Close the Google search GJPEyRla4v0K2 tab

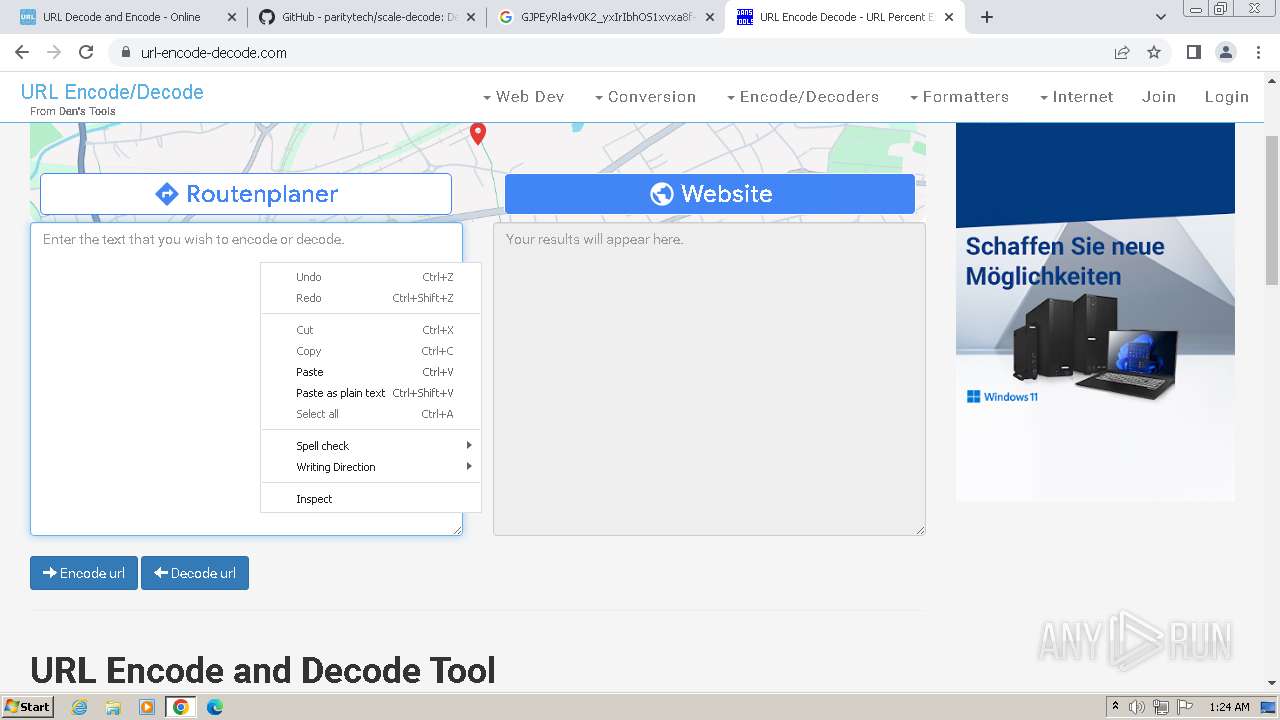pos(710,17)
